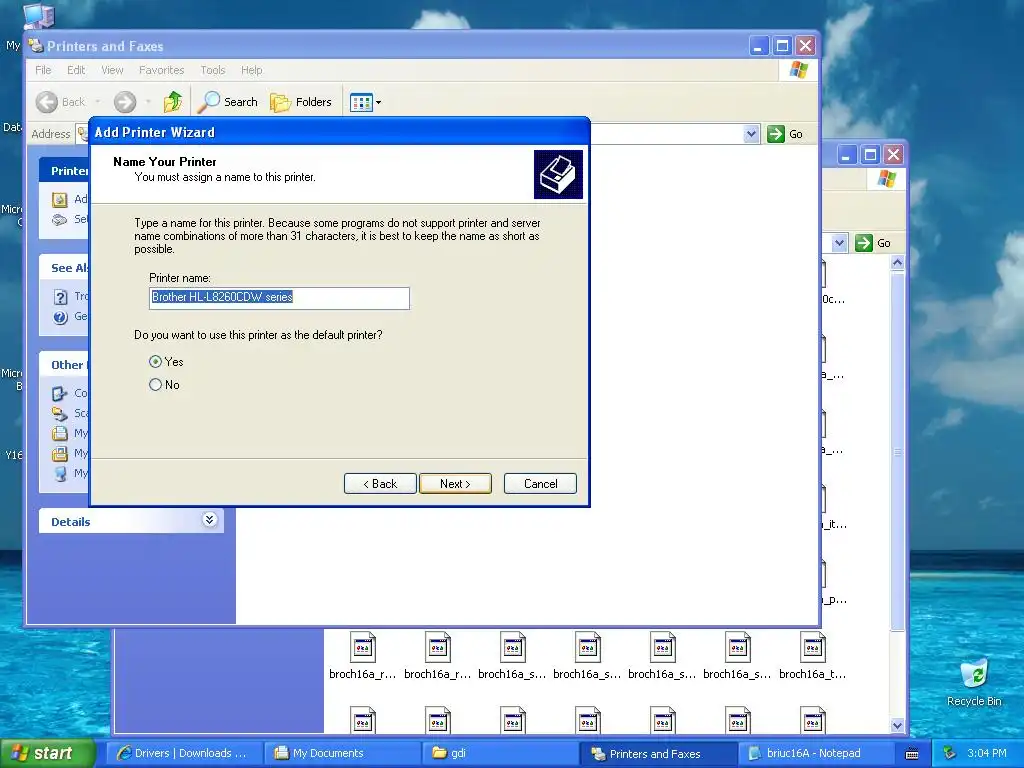Toggle the Folders pane button
The image size is (1024, 768).
[301, 102]
